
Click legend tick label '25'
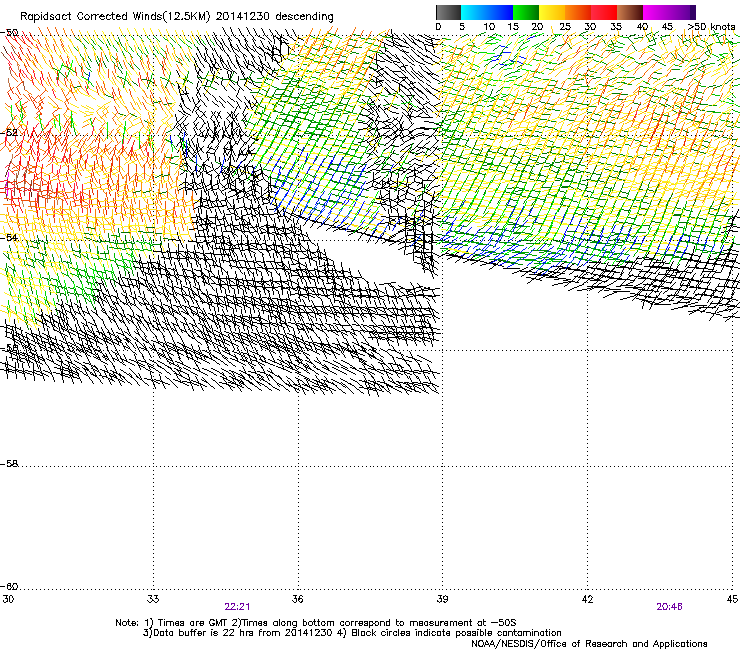click(565, 27)
